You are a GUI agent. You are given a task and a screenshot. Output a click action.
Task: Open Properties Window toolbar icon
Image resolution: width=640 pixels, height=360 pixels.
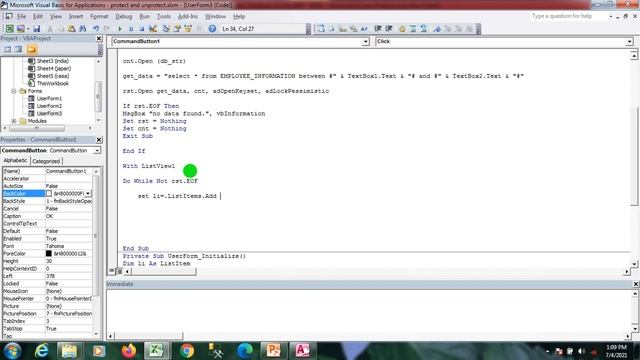click(177, 29)
